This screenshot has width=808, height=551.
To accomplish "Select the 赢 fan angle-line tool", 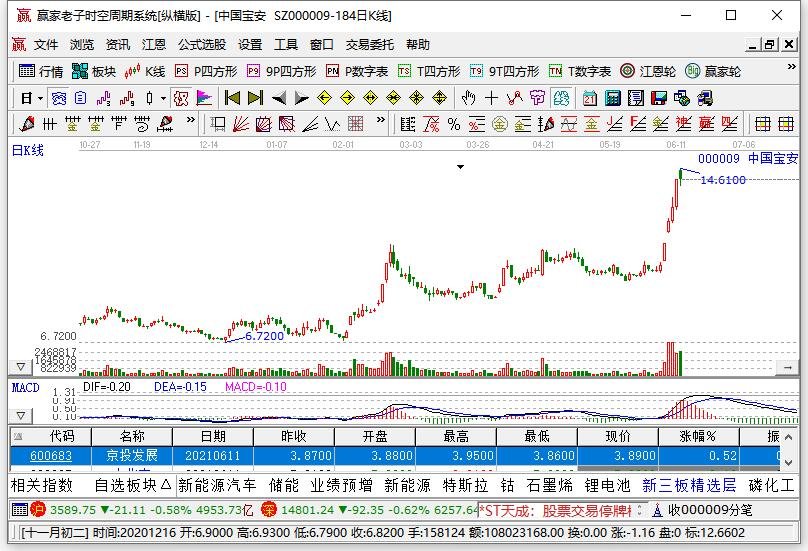I will [706, 124].
